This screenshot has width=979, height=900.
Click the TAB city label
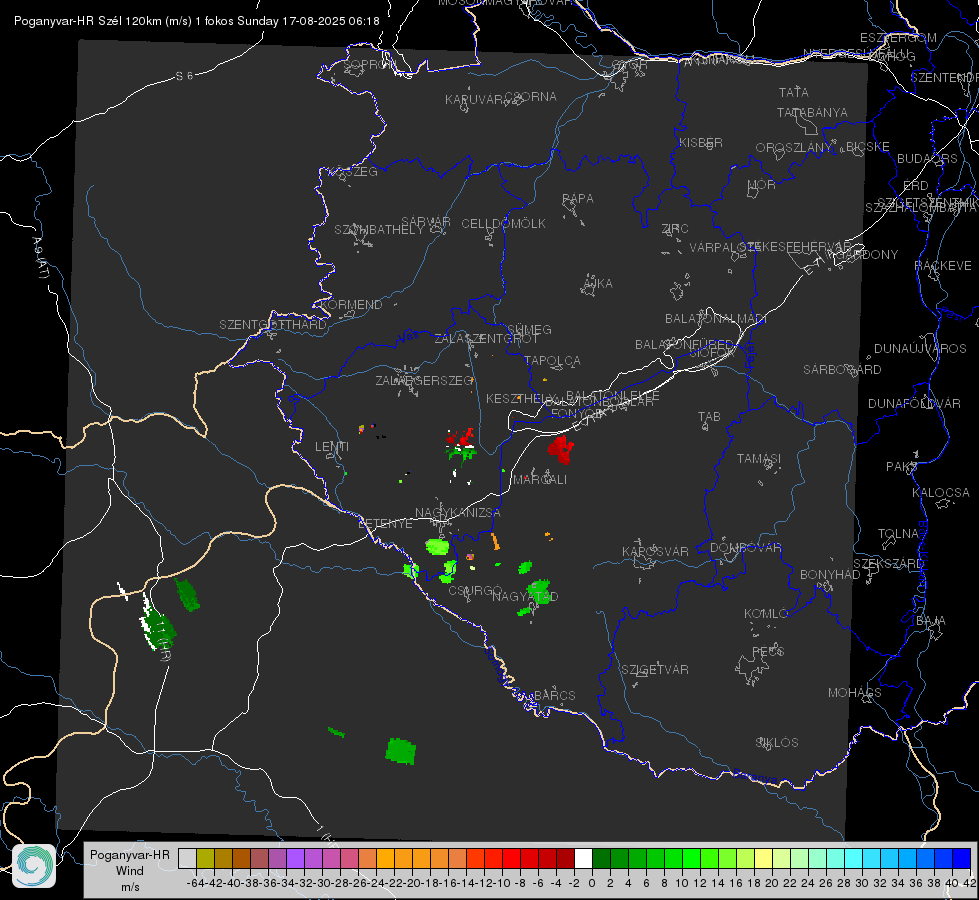709,417
